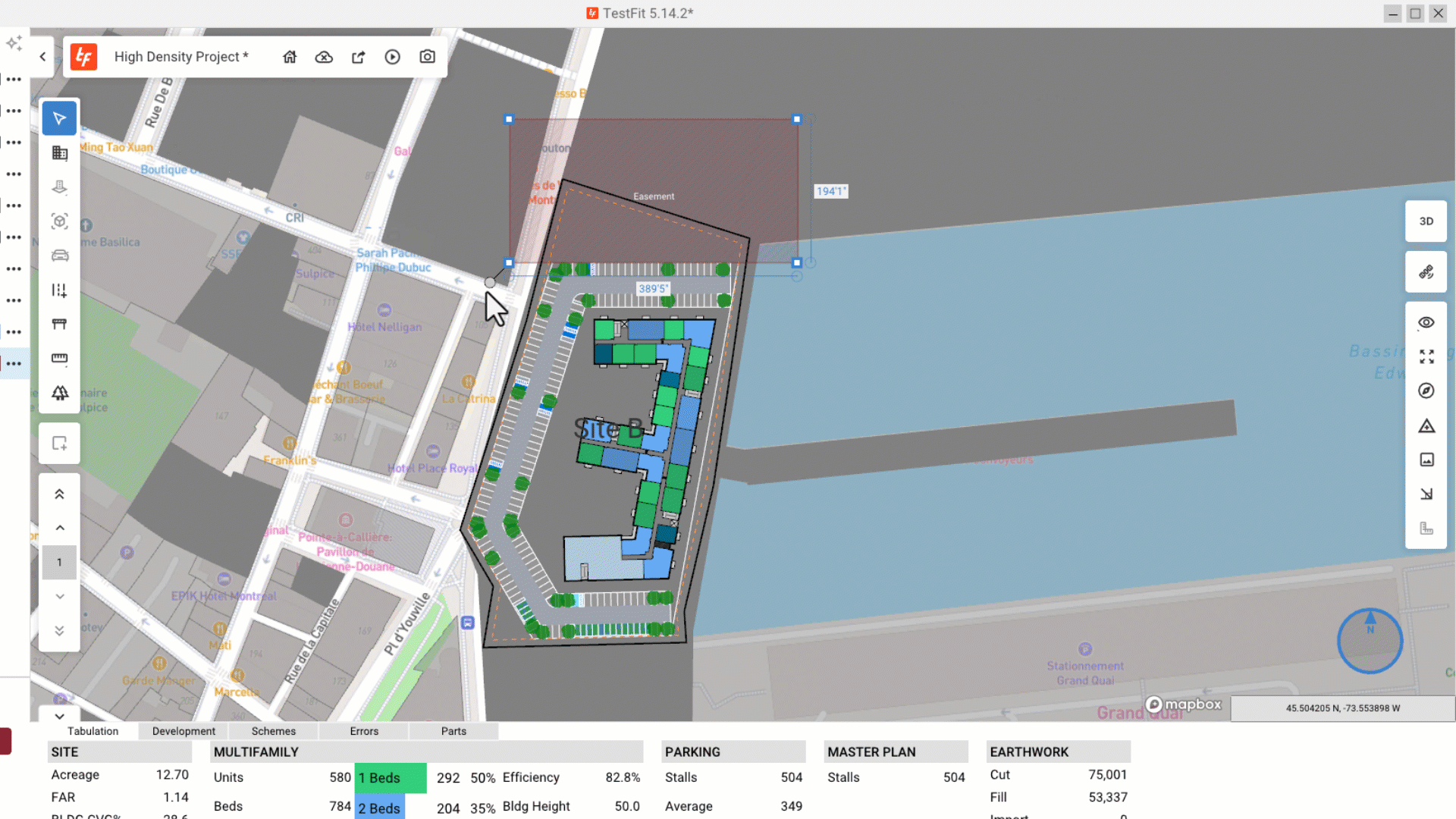Switch to 3D view
Image resolution: width=1456 pixels, height=819 pixels.
click(1426, 221)
